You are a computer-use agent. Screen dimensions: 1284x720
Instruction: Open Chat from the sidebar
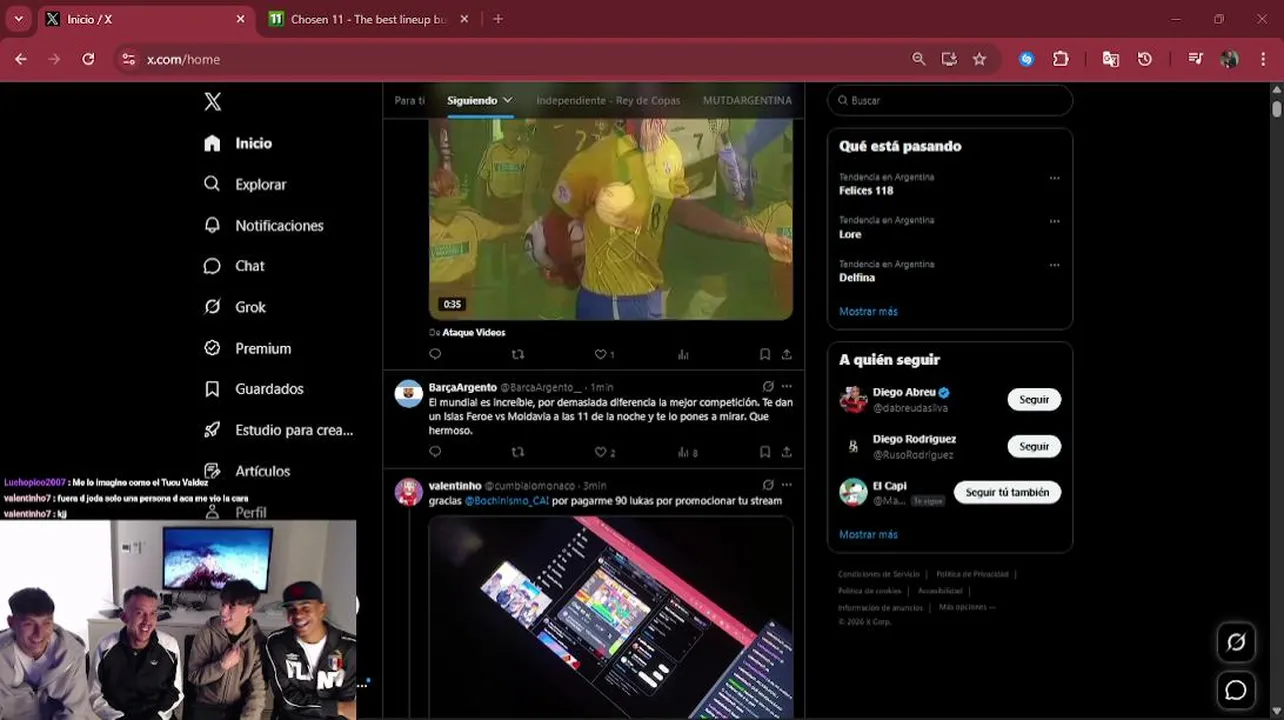point(249,266)
